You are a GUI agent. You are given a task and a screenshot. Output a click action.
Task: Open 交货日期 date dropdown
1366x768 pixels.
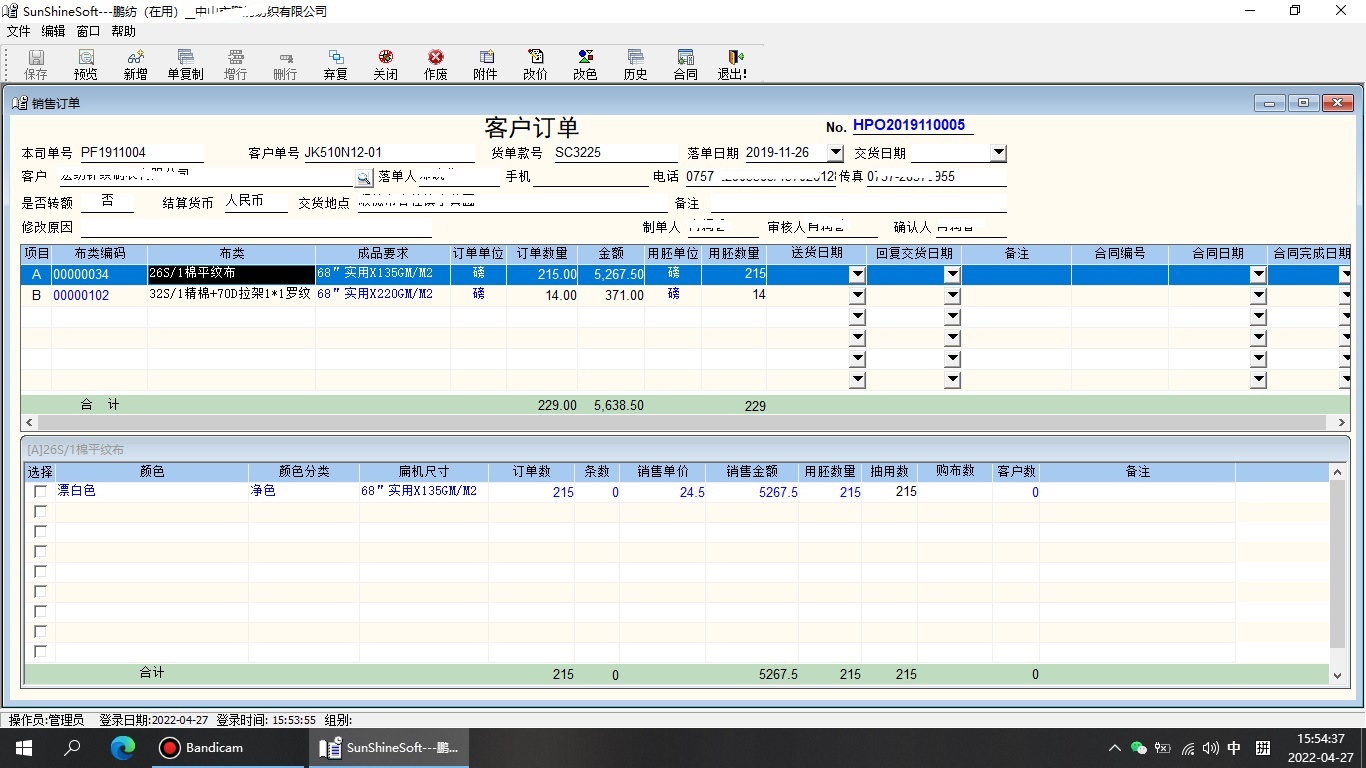point(998,153)
